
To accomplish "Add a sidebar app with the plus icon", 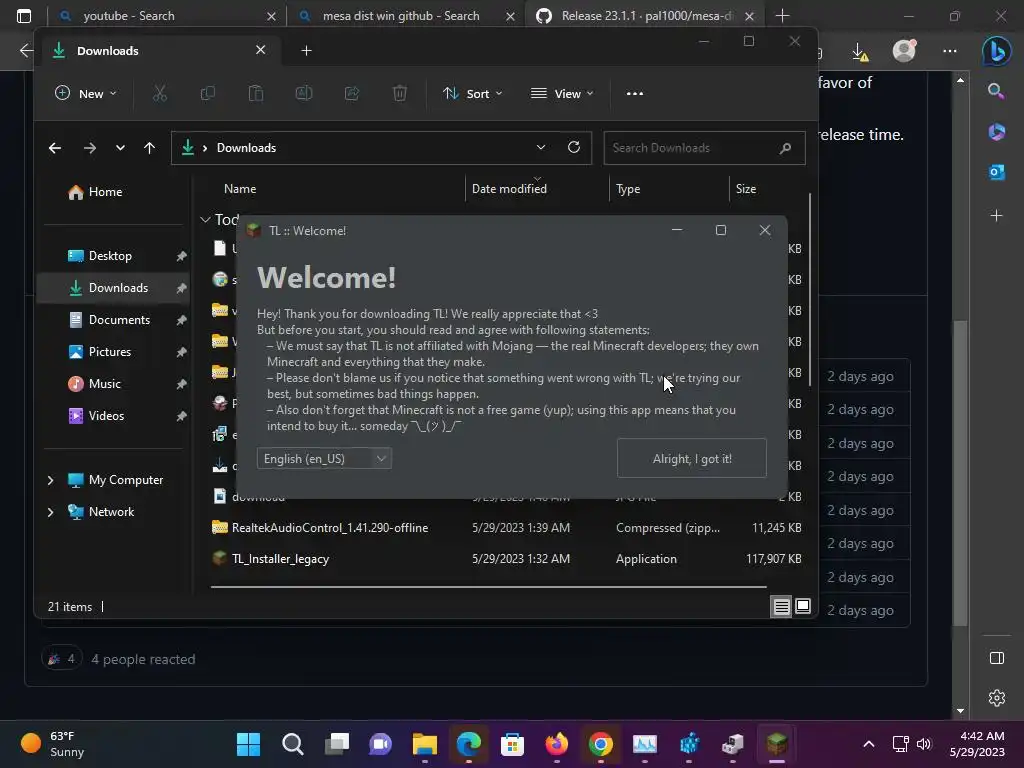I will click(x=997, y=216).
